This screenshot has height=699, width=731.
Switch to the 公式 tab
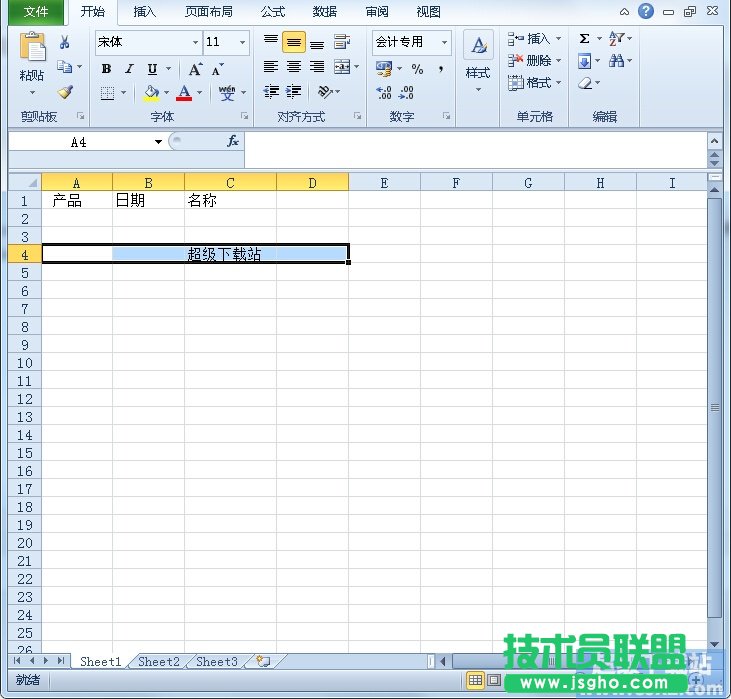[x=273, y=12]
